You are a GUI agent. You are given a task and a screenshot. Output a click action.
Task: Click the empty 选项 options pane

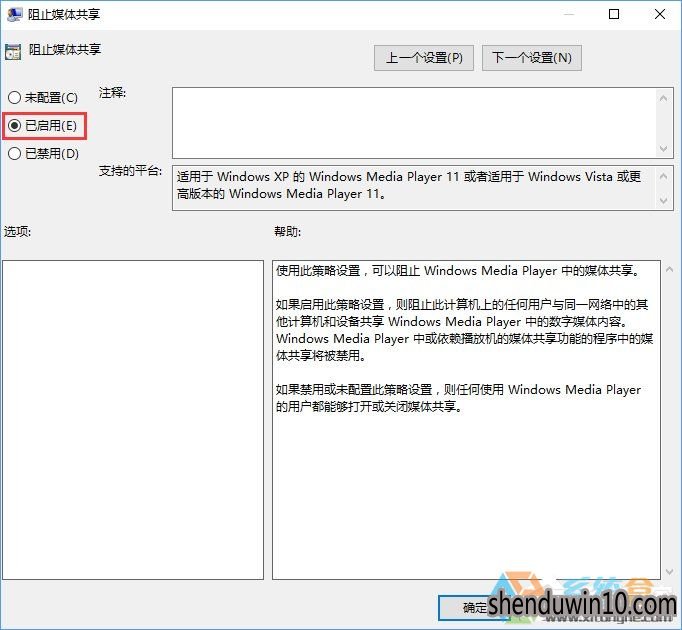click(133, 420)
